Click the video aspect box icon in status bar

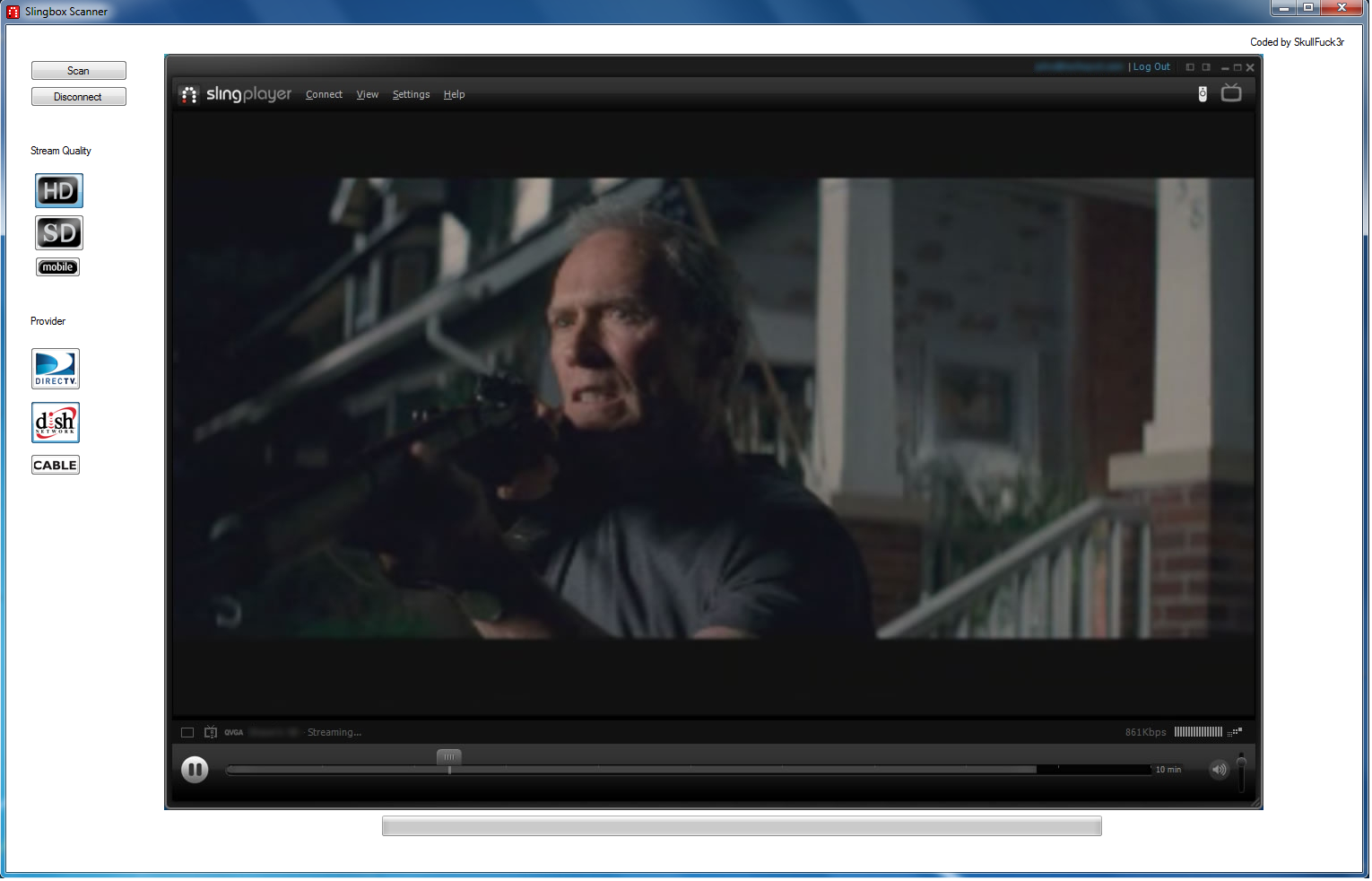tap(187, 733)
